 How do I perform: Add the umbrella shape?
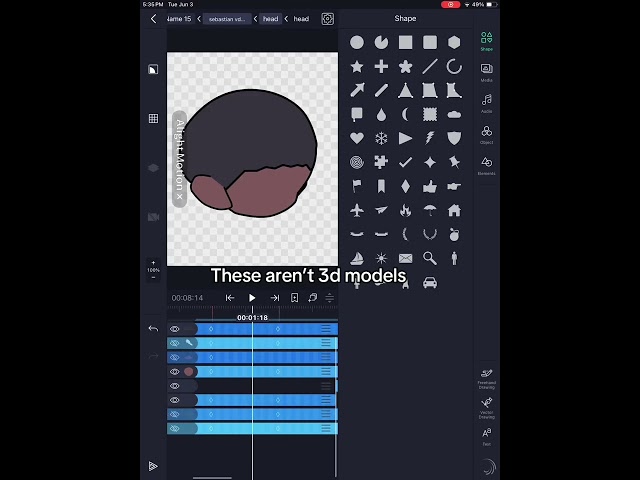click(x=430, y=210)
